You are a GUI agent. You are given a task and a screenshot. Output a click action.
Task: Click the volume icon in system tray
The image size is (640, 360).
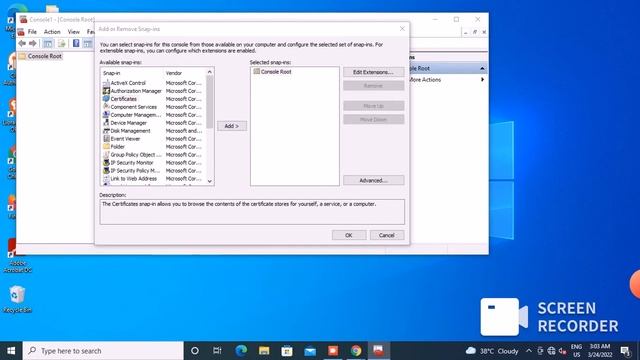562,351
